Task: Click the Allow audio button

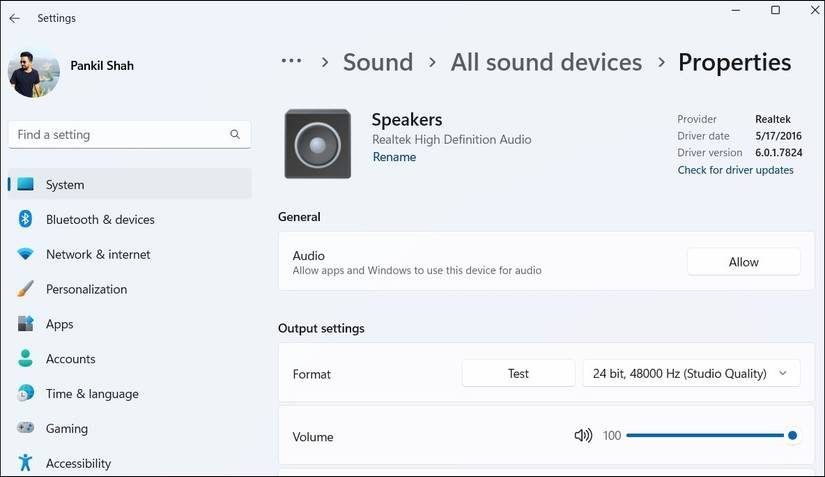Action: click(x=743, y=262)
